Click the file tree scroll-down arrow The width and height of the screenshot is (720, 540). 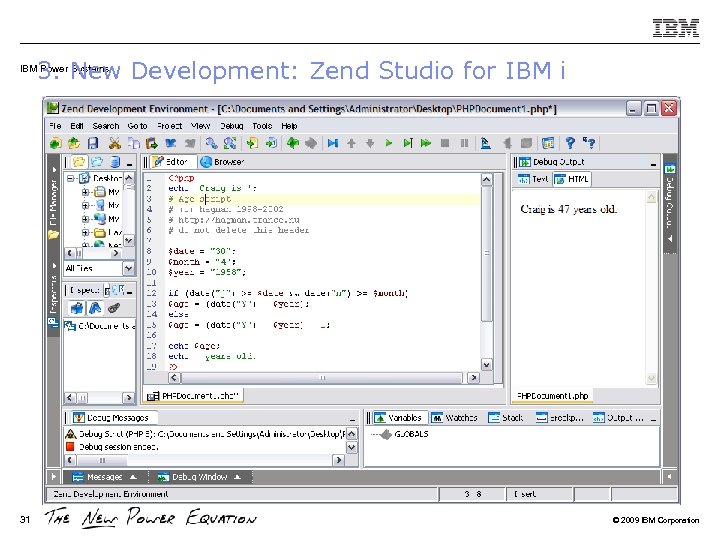(x=129, y=240)
